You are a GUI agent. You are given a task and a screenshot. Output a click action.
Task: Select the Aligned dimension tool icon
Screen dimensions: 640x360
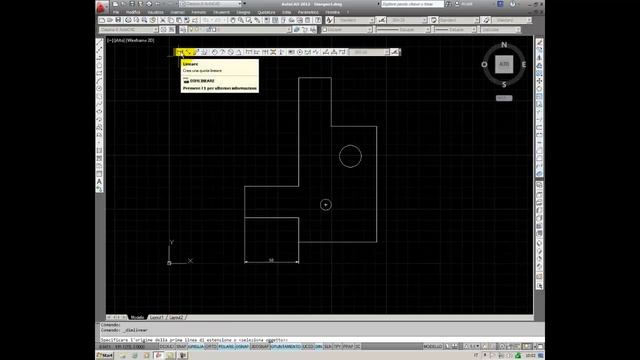pyautogui.click(x=188, y=52)
